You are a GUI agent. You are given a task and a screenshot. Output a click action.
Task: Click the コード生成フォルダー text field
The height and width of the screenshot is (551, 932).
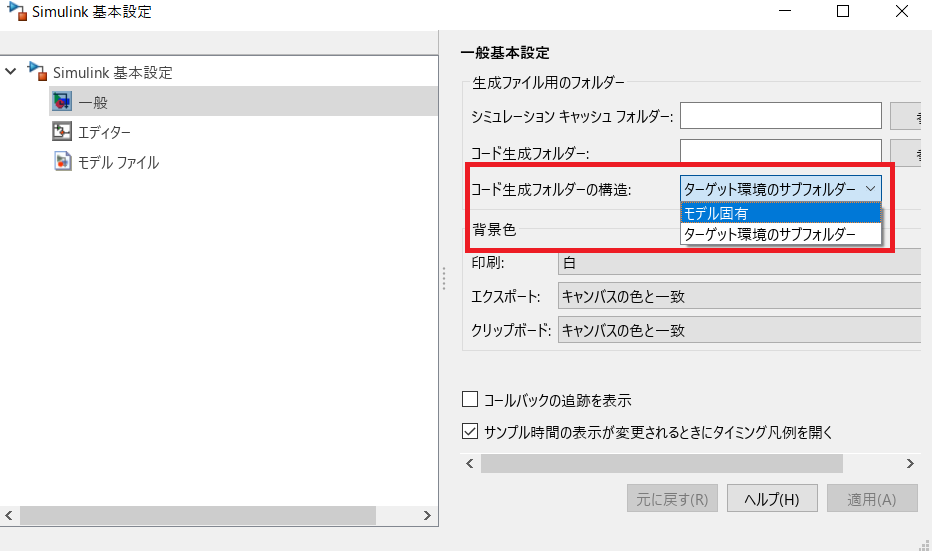coord(780,153)
